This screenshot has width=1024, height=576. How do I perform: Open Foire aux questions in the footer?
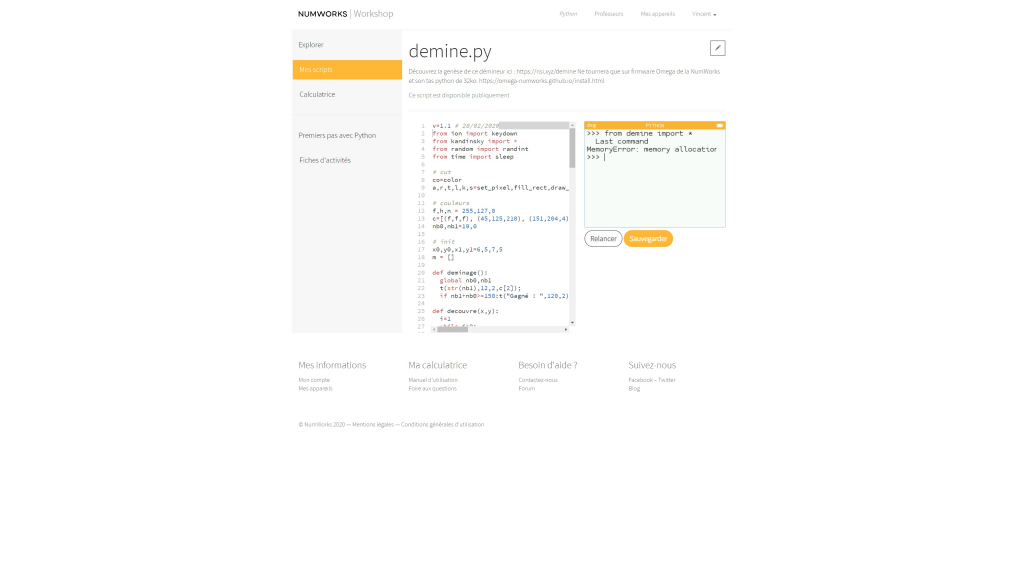(x=432, y=389)
